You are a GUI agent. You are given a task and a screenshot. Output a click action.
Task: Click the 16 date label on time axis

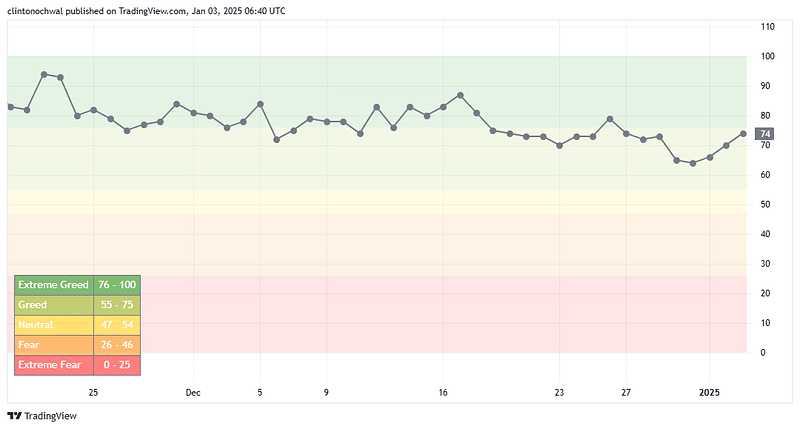(443, 392)
